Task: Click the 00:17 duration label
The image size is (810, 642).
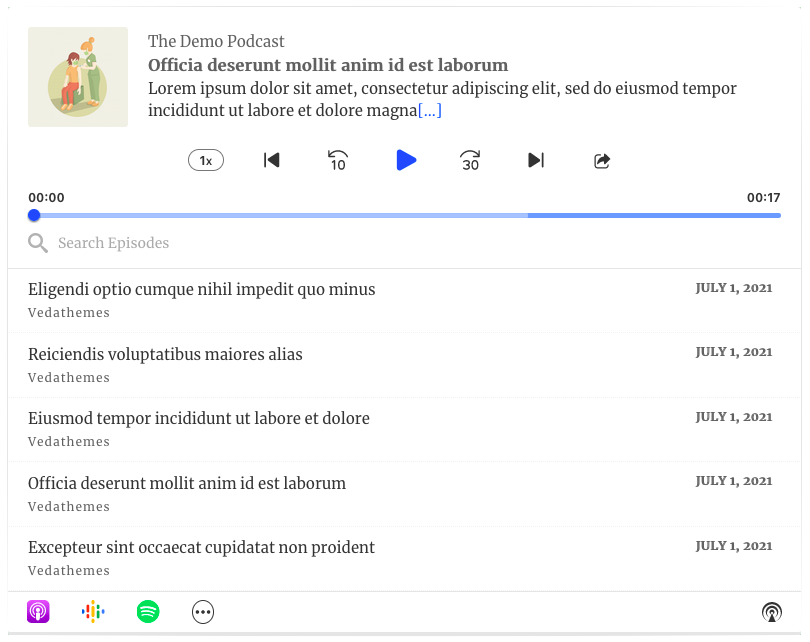Action: tap(764, 198)
